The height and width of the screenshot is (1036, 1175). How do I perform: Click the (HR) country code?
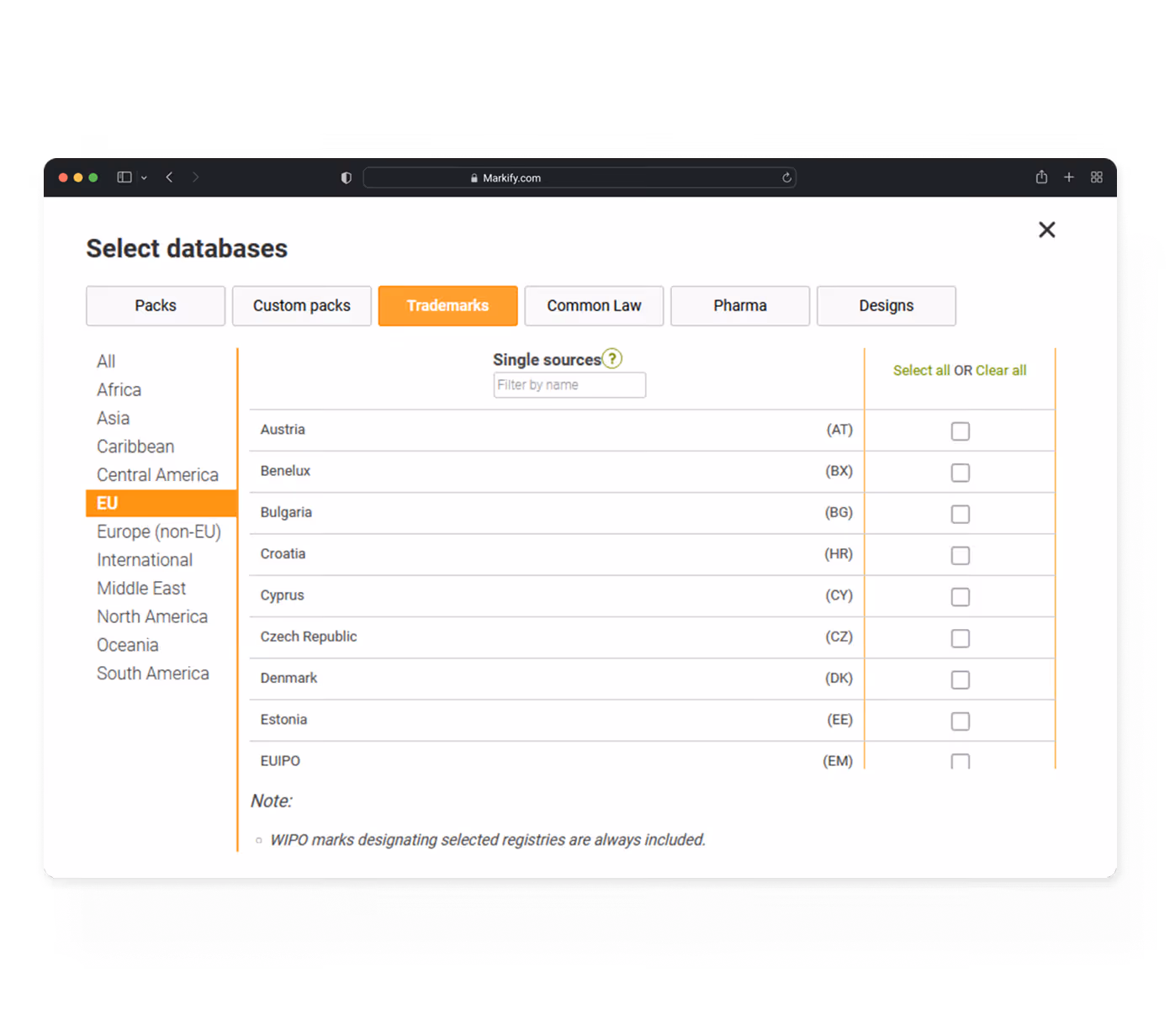pyautogui.click(x=839, y=554)
